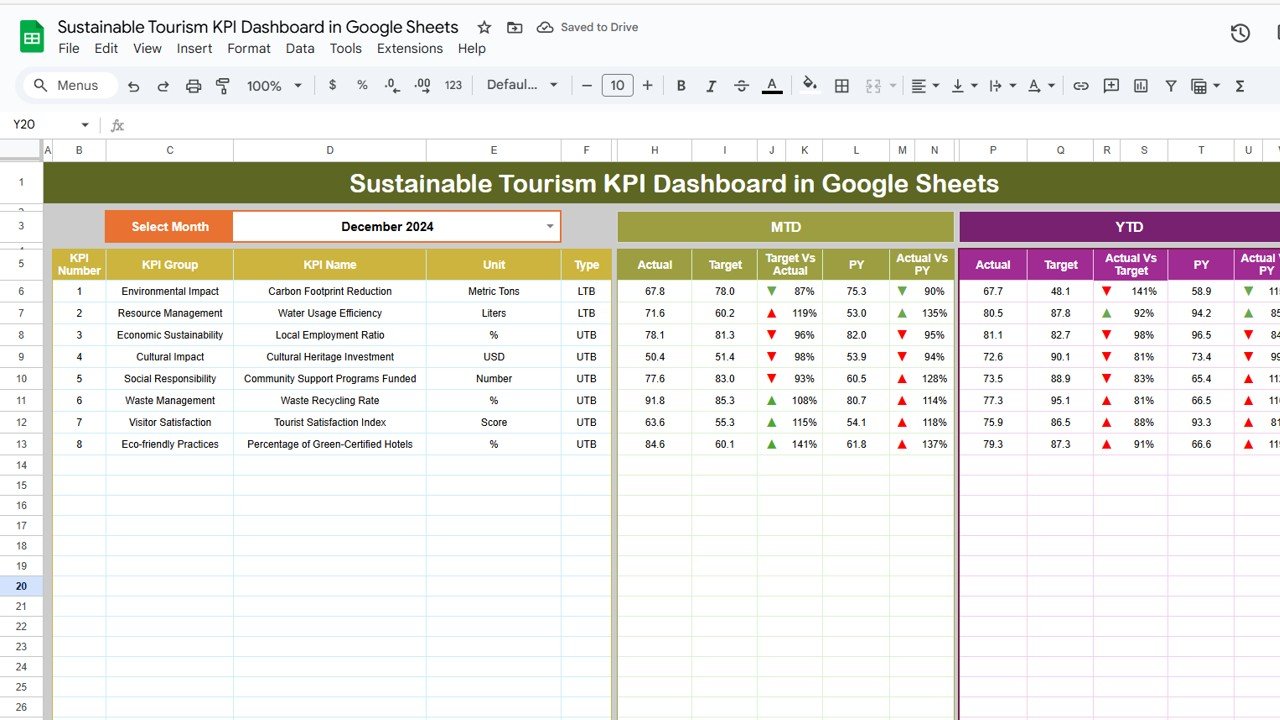Open the table views dropdown

(1205, 86)
